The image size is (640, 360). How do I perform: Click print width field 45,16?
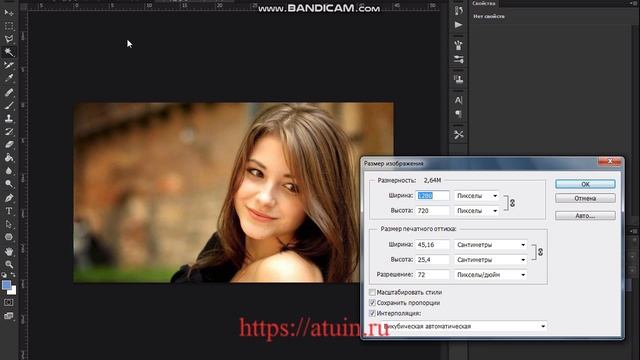433,244
